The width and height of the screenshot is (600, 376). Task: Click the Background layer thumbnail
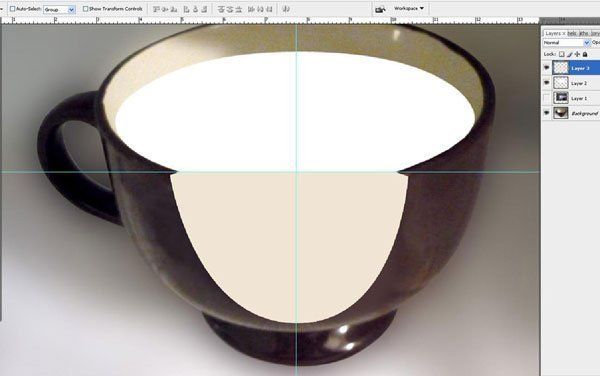pos(561,113)
